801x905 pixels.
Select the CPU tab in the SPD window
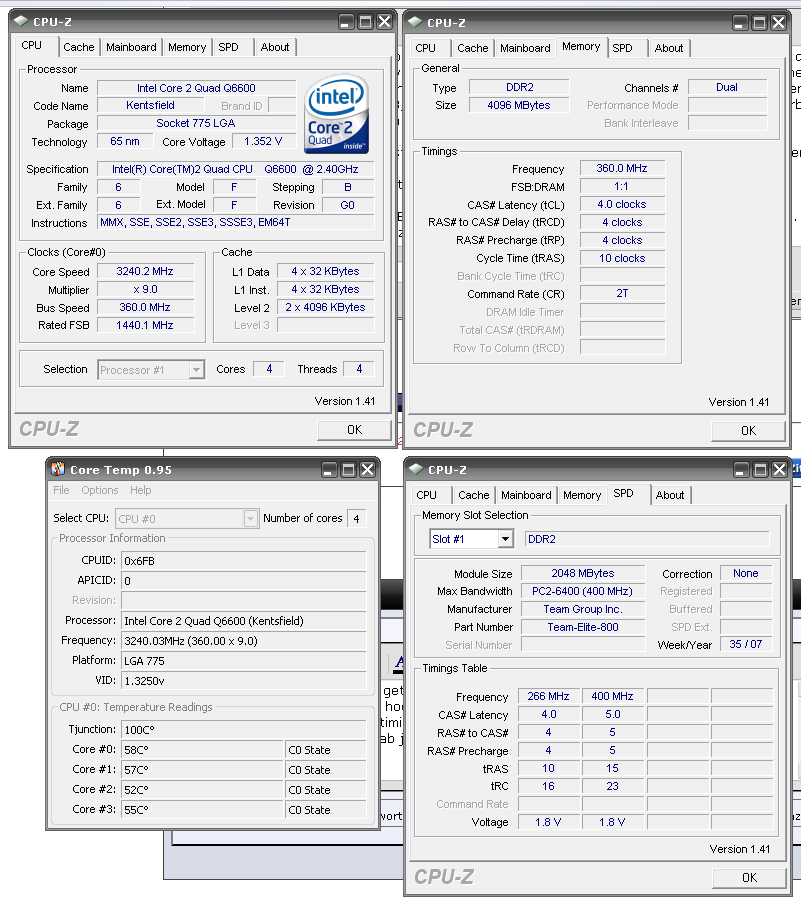(x=426, y=495)
